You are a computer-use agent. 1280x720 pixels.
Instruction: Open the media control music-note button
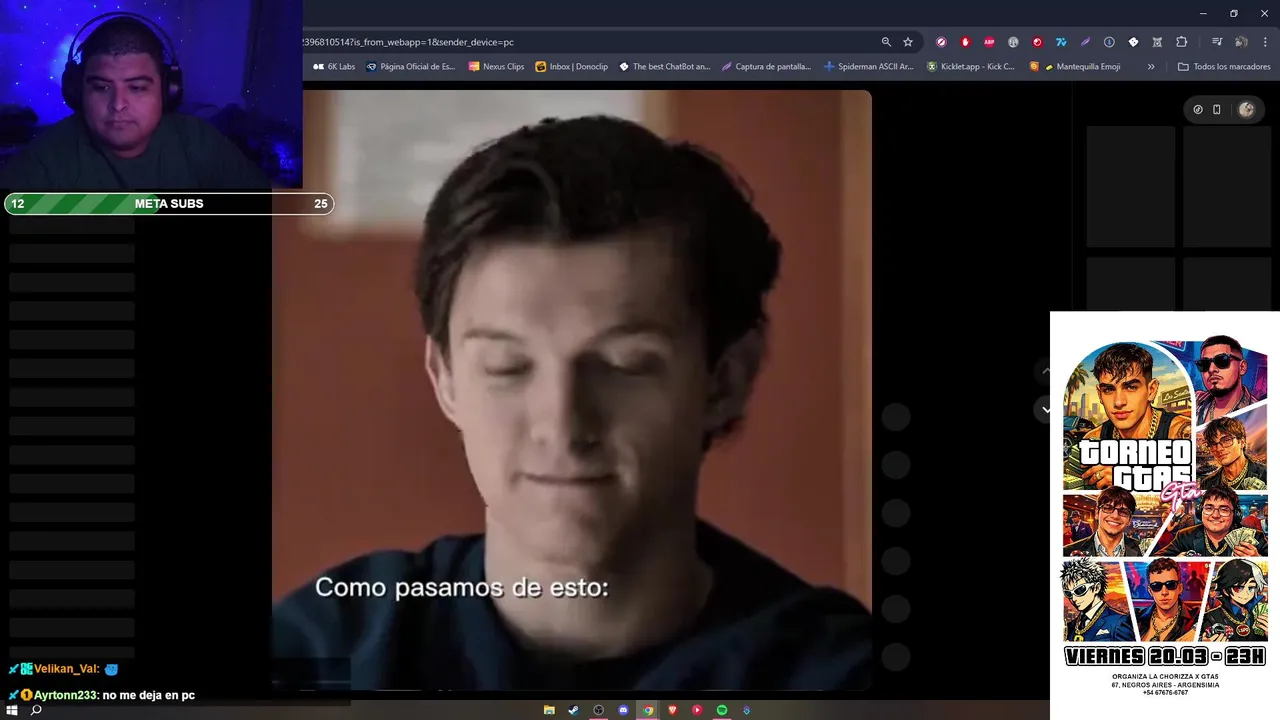pos(1217,42)
